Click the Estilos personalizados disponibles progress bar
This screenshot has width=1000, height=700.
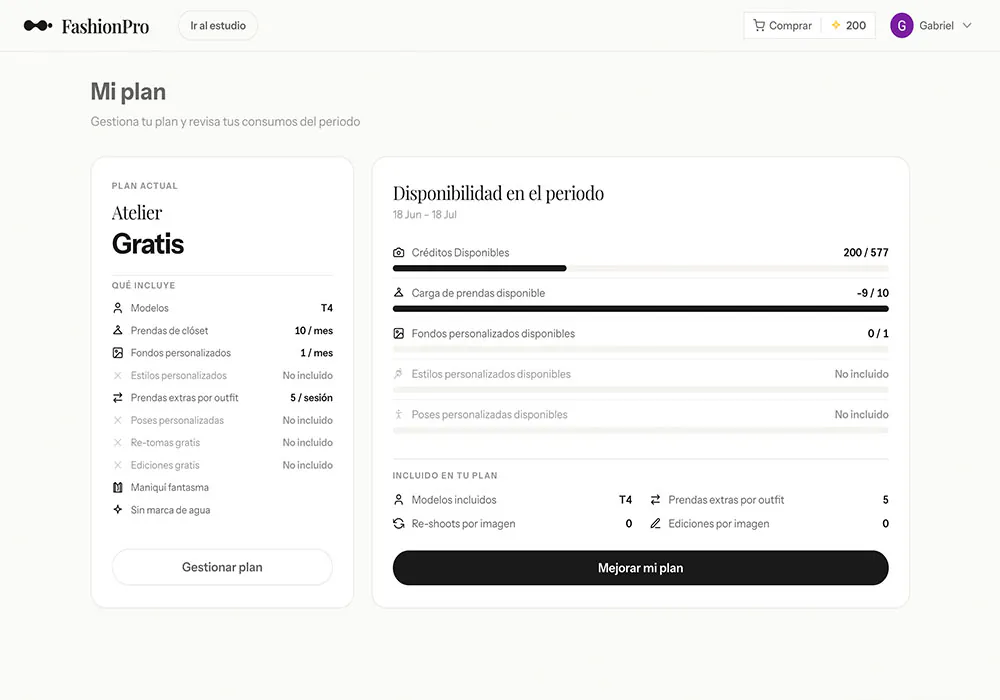640,390
